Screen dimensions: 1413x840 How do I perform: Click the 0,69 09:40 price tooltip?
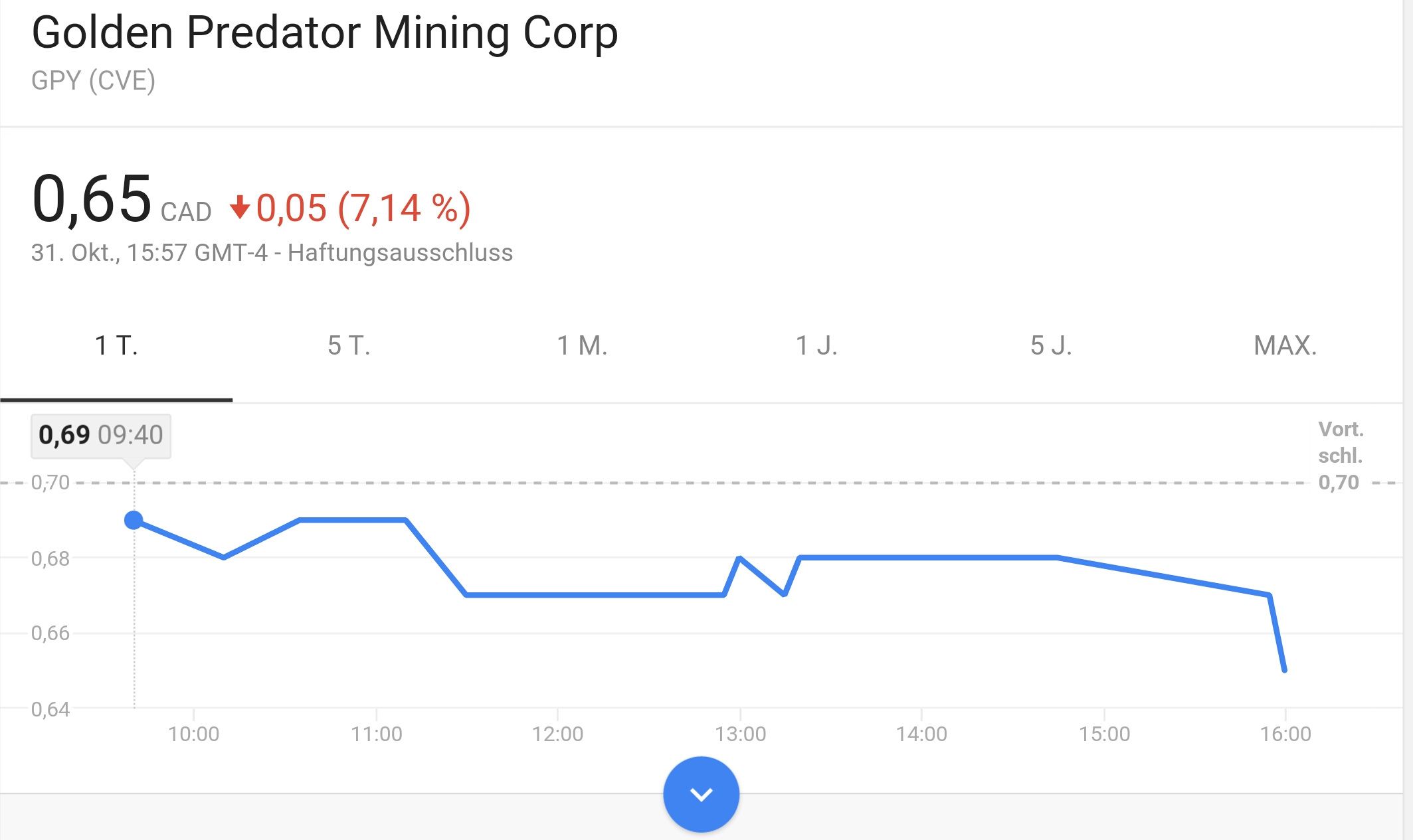coord(101,436)
